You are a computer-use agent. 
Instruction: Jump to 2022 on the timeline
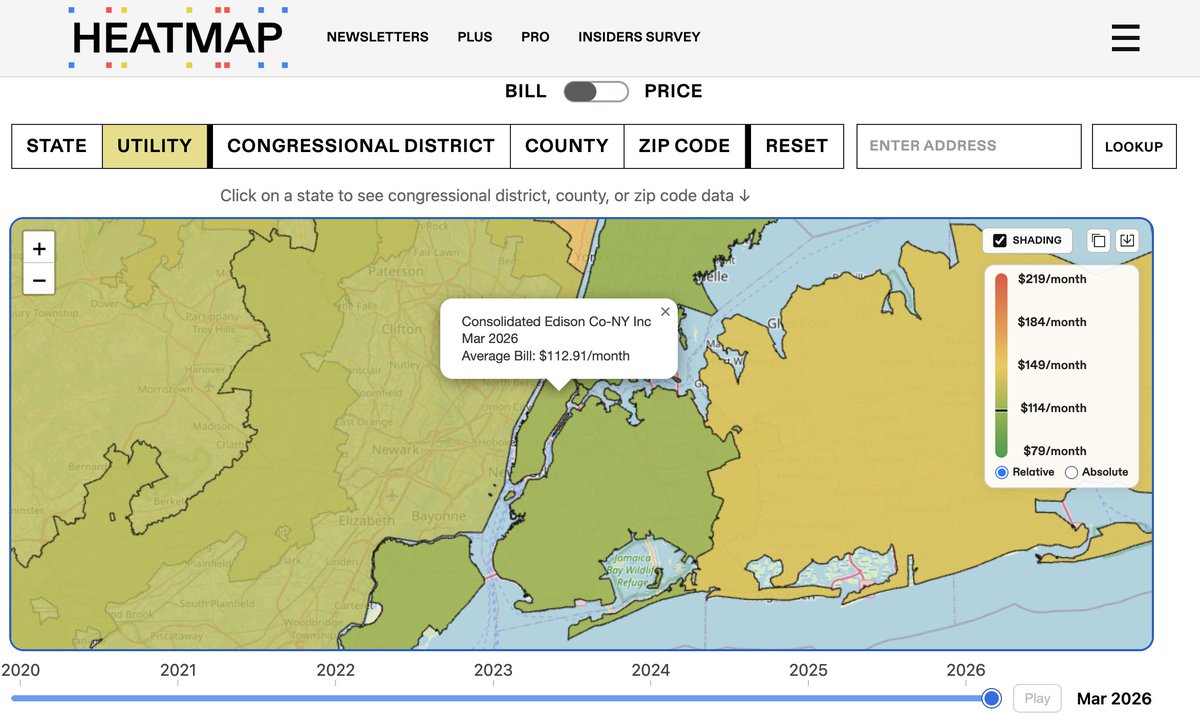(x=336, y=670)
